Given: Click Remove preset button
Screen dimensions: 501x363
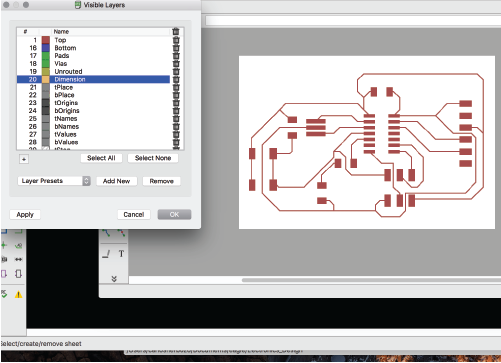Looking at the screenshot, I should coord(162,181).
